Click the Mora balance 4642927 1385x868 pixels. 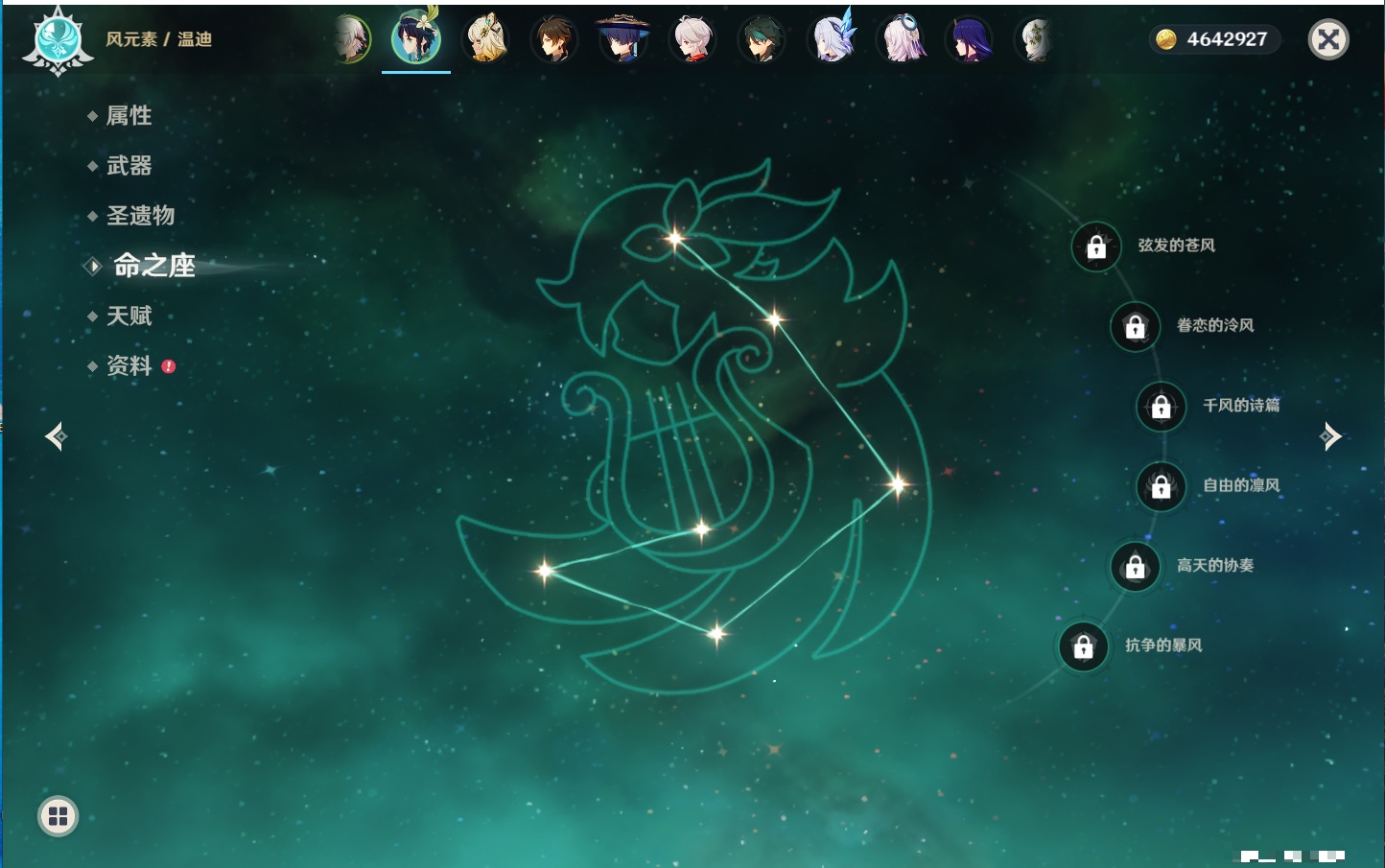pos(1227,39)
